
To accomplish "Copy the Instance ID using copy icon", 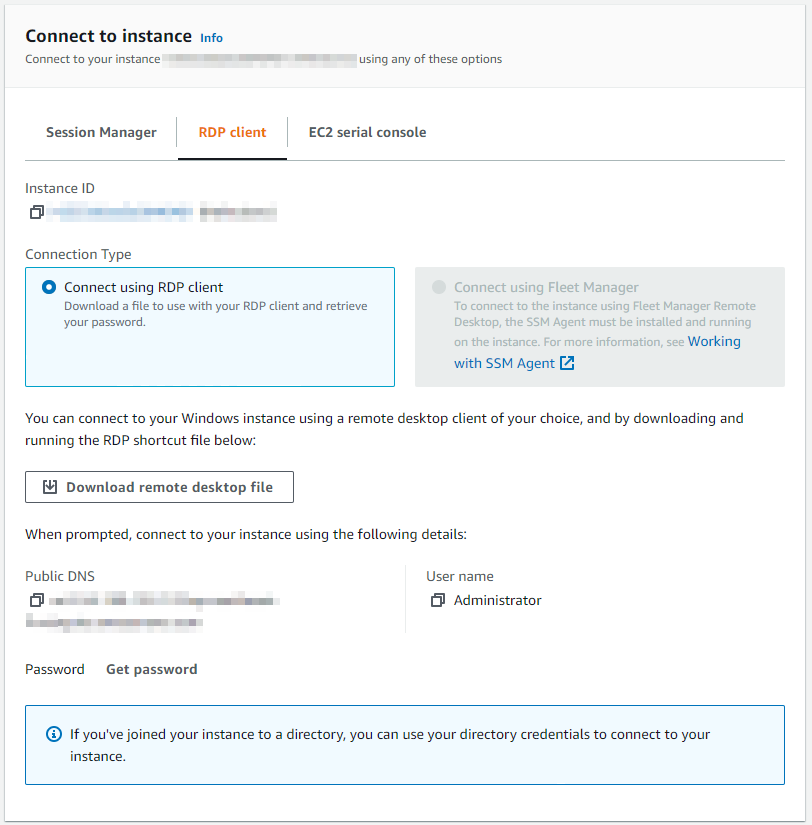I will tap(36, 212).
